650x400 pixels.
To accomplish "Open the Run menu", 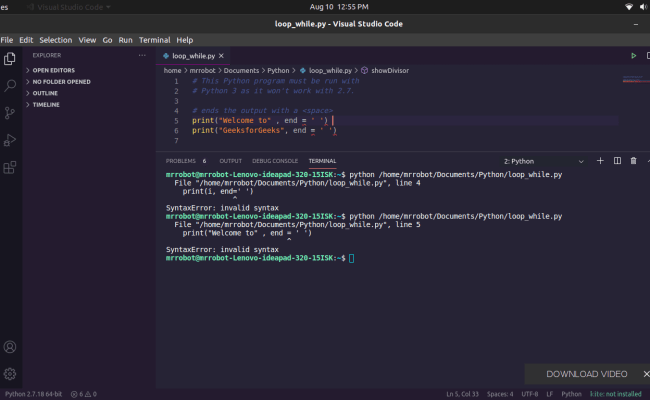I will tap(125, 40).
